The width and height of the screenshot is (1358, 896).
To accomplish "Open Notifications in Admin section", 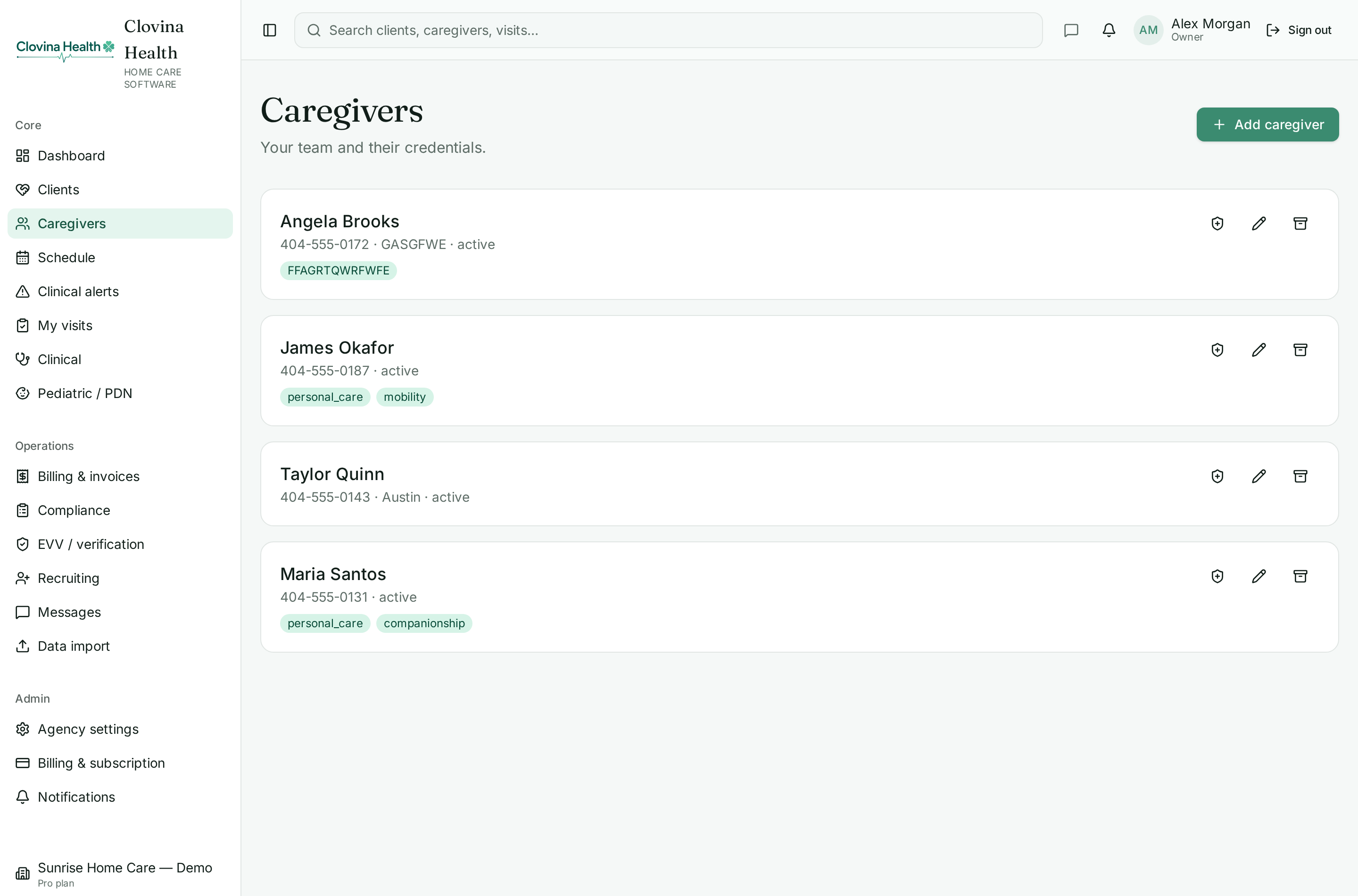I will coord(120,797).
